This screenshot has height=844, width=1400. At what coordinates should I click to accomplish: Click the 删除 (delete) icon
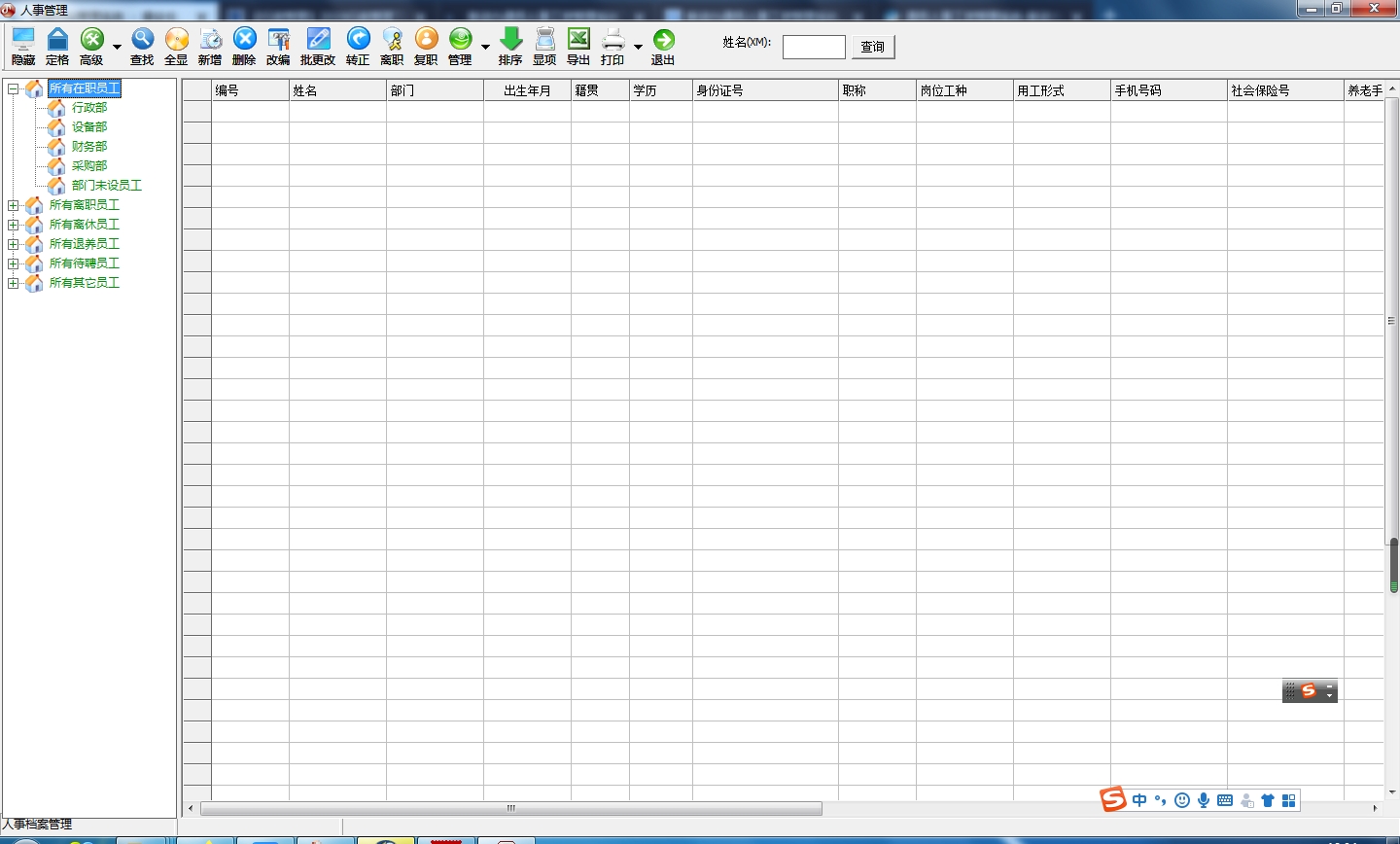click(244, 46)
